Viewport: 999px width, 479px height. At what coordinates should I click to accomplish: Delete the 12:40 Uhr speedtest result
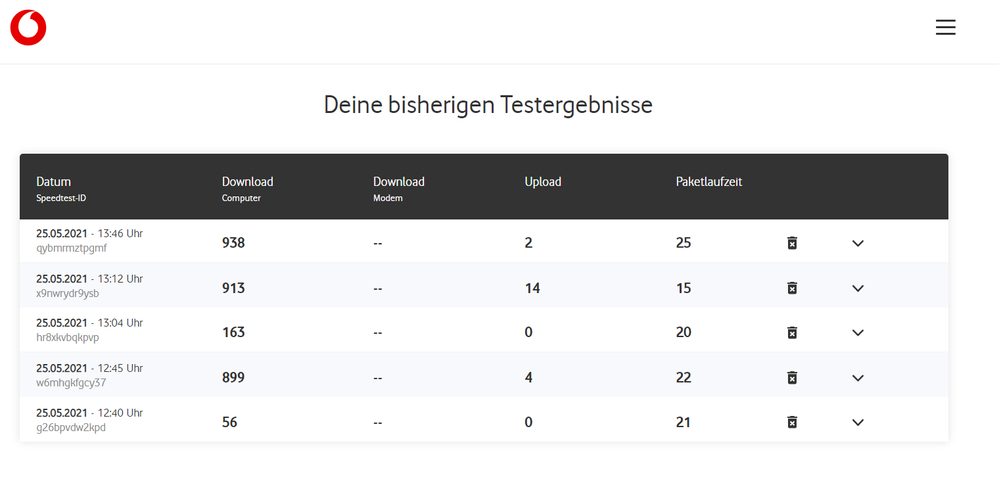pos(791,422)
